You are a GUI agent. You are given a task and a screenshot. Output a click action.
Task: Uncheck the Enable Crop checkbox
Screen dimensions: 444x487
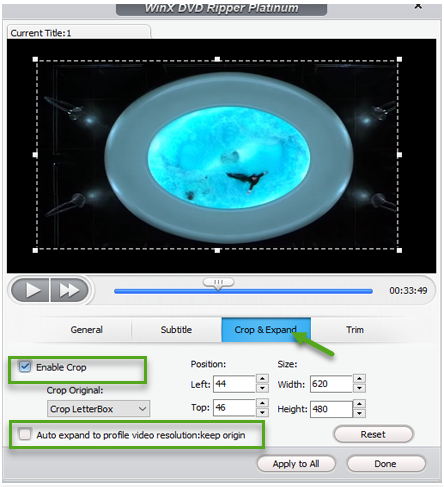click(x=25, y=367)
